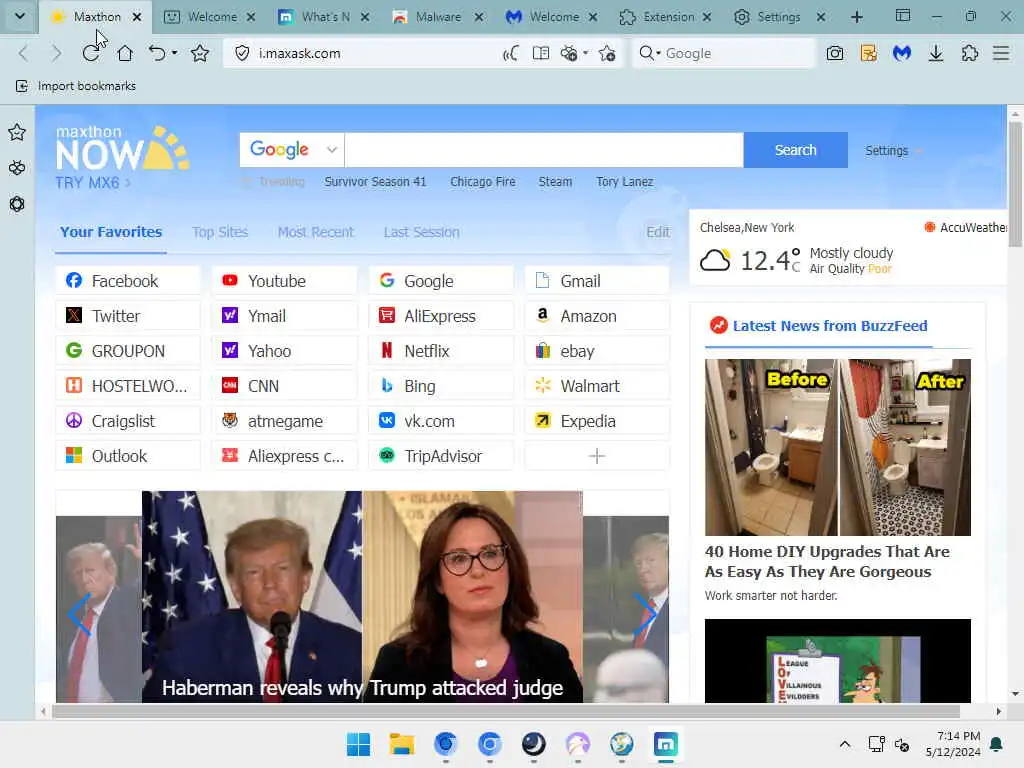Open the Youtube favorite tile
1024x768 pixels.
click(284, 281)
